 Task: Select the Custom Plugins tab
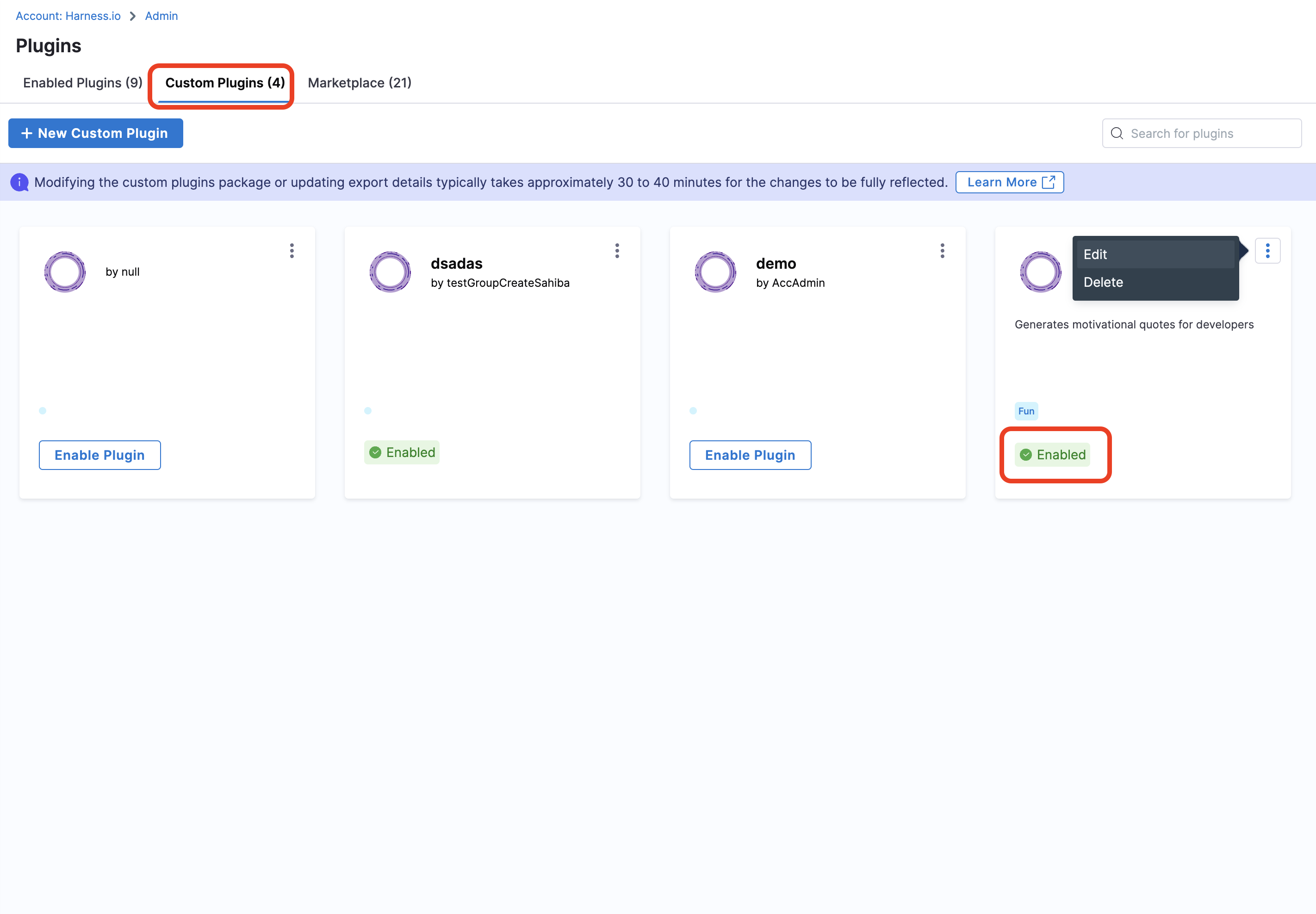point(224,83)
